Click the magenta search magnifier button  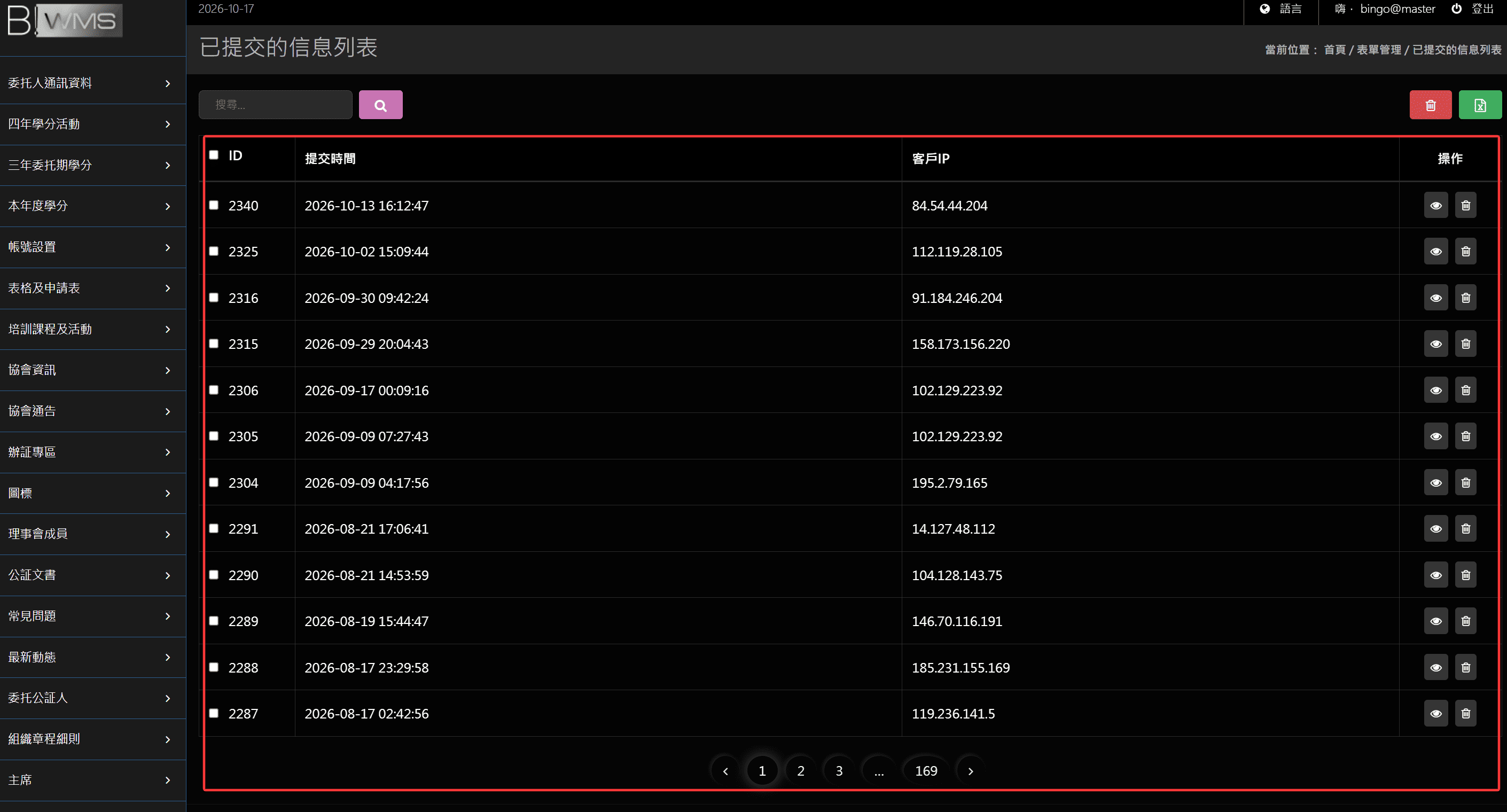click(x=380, y=105)
